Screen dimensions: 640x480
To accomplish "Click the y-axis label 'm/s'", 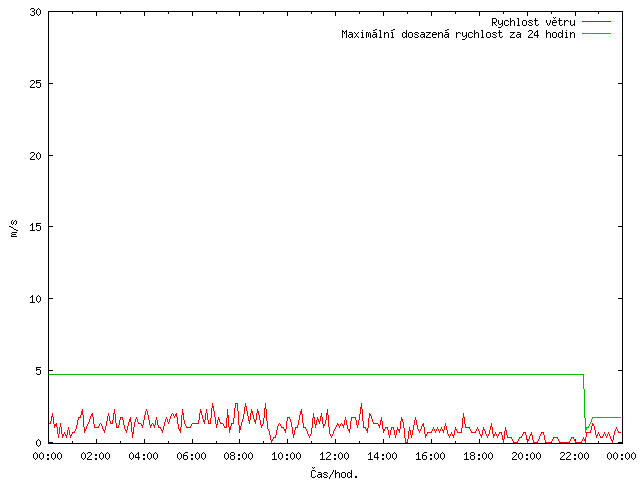I will click(x=14, y=228).
